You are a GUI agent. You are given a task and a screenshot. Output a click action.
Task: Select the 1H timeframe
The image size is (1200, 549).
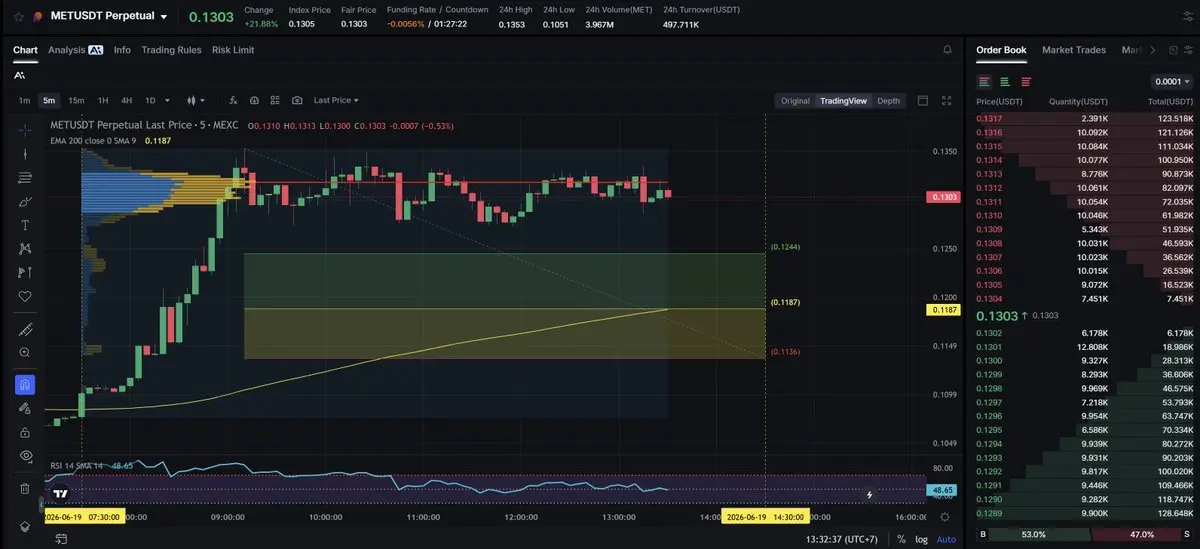(x=103, y=100)
